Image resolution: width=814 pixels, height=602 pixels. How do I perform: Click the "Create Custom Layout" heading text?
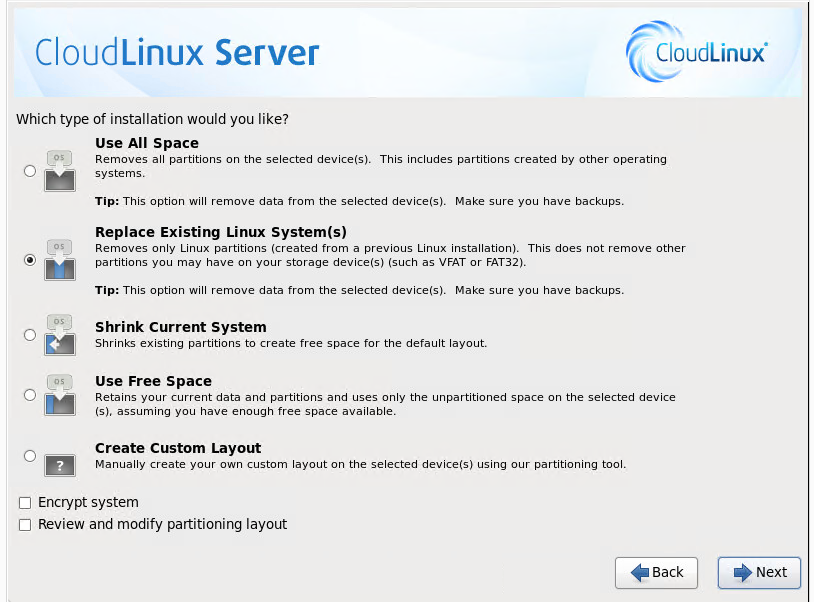(178, 448)
